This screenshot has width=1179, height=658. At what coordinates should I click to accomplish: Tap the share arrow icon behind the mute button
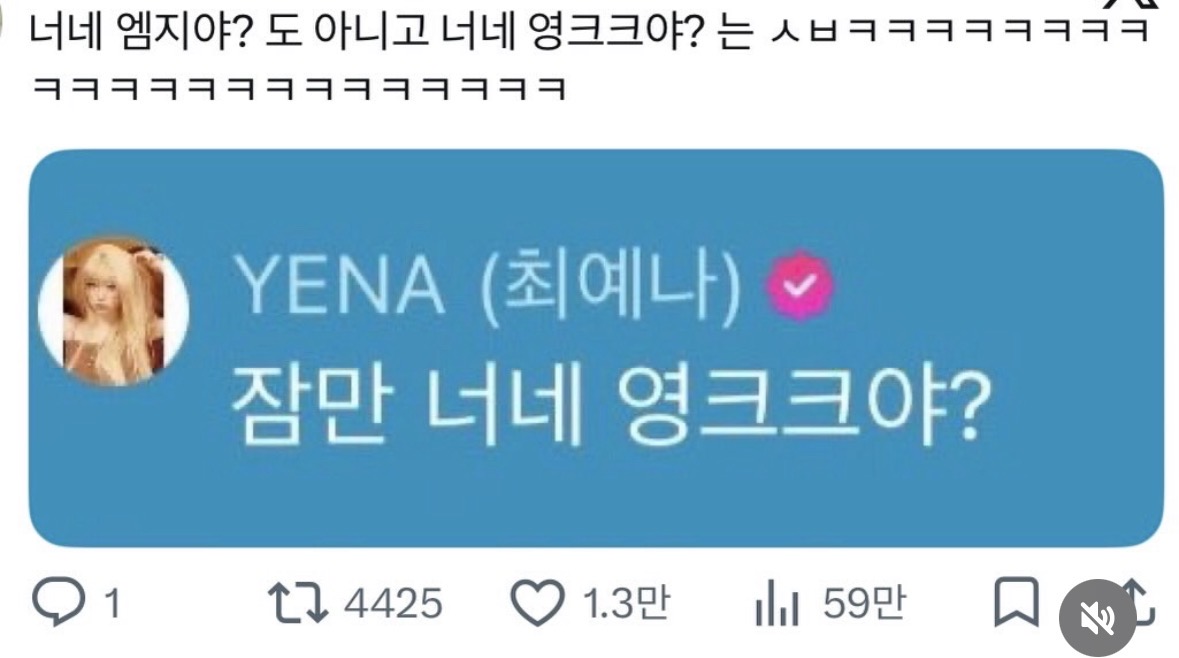pos(1141,602)
